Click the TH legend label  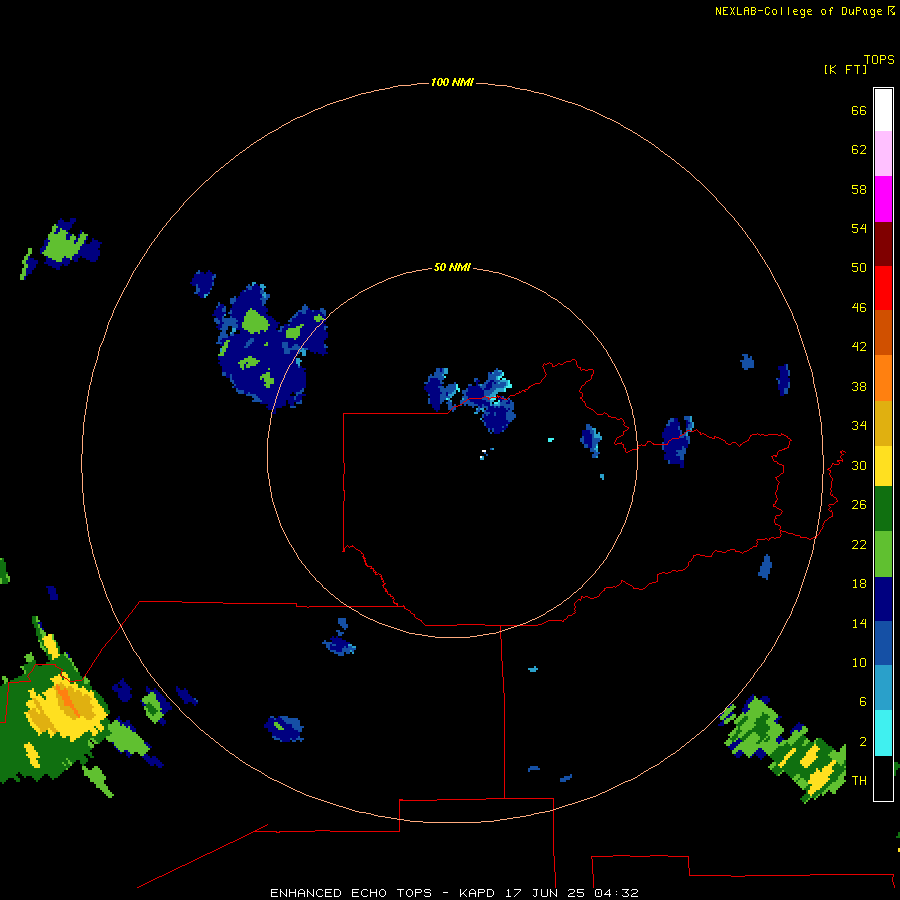[859, 780]
